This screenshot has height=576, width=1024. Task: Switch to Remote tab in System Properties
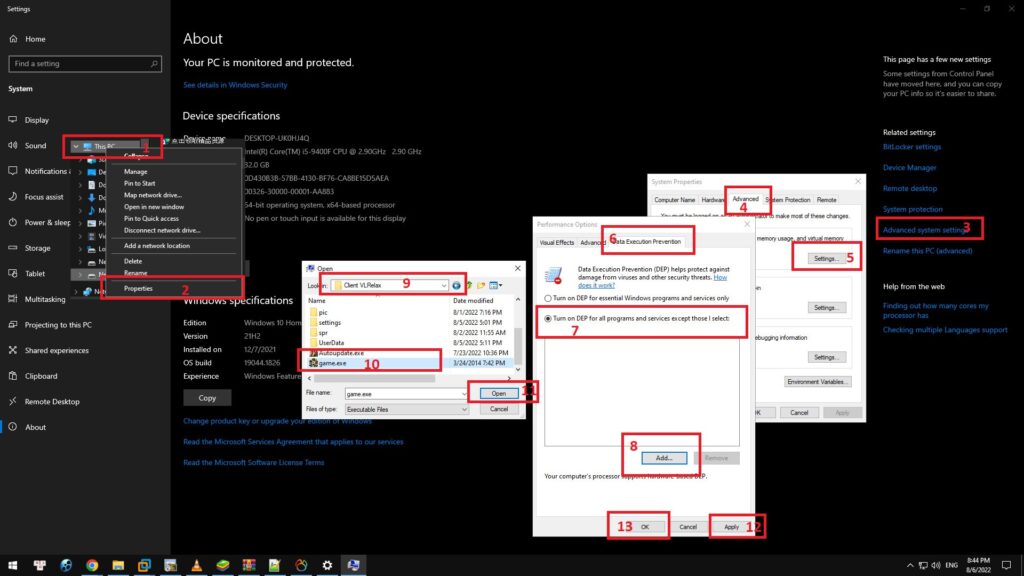click(x=826, y=200)
